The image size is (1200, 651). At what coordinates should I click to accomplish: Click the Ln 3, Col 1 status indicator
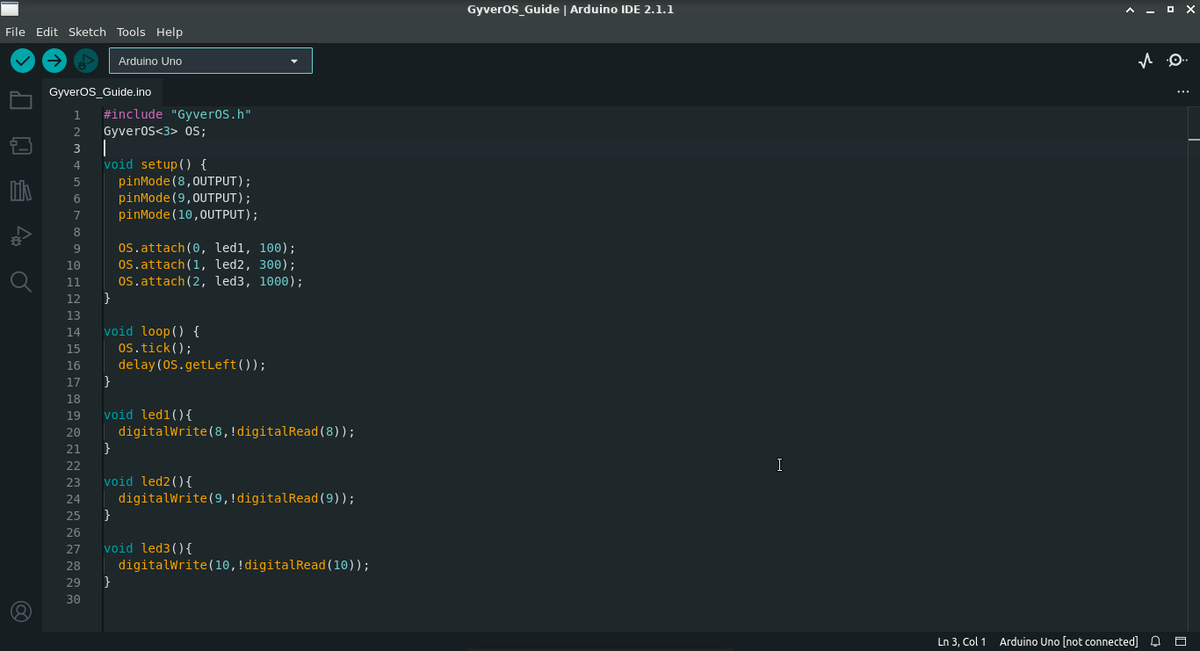coord(962,641)
